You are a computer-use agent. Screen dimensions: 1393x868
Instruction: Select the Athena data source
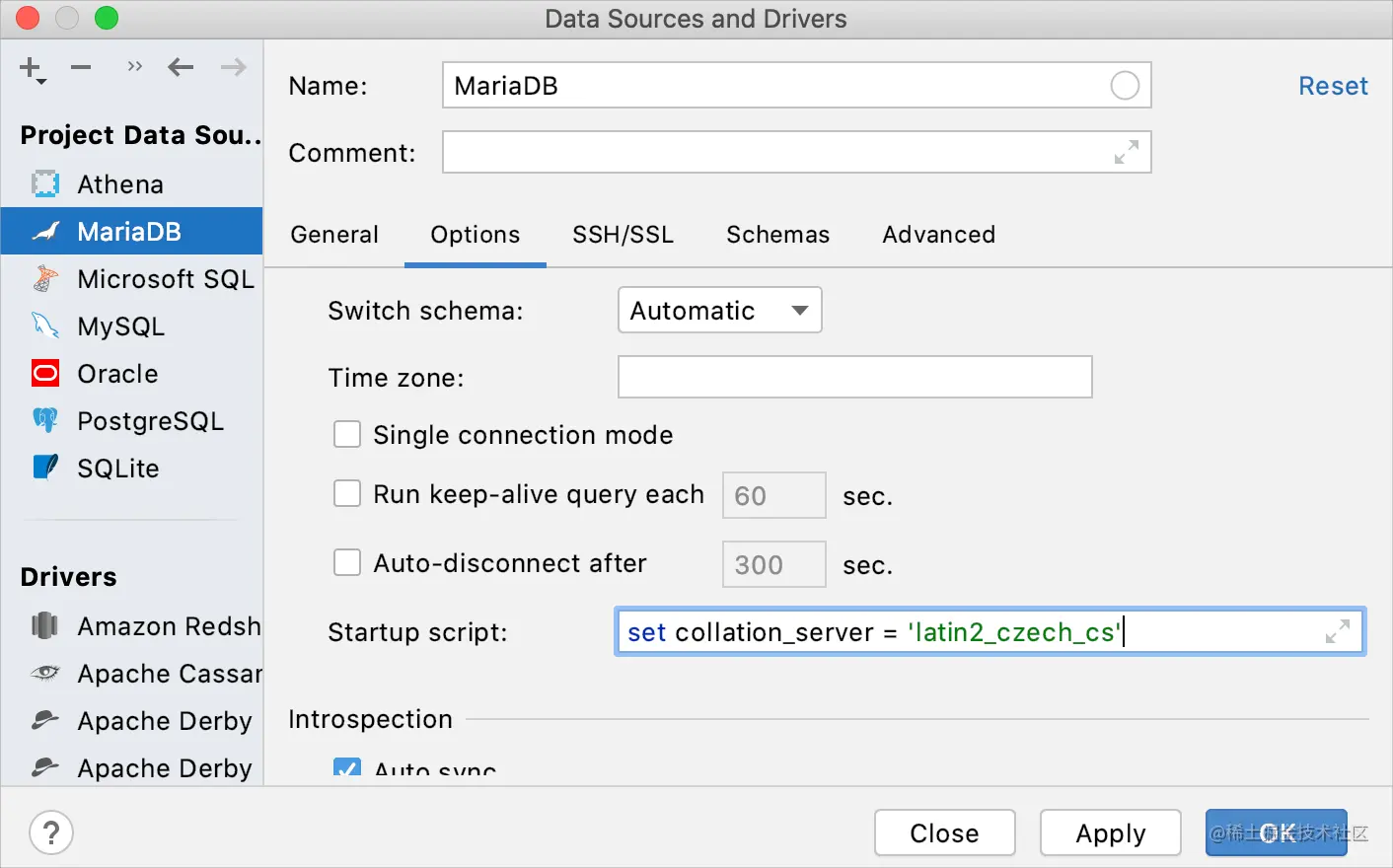(x=132, y=184)
